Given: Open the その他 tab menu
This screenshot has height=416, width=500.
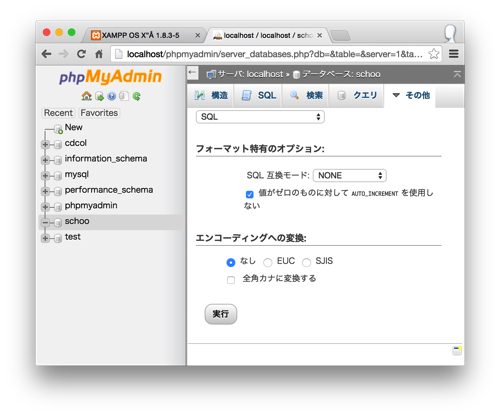Looking at the screenshot, I should coord(411,95).
